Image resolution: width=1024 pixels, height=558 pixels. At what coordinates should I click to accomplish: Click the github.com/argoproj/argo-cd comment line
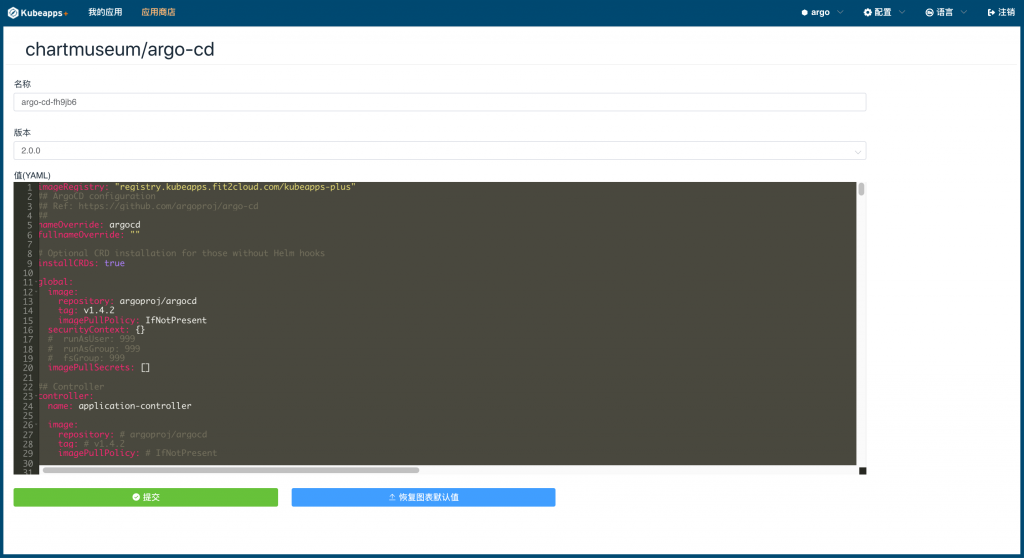click(x=148, y=206)
